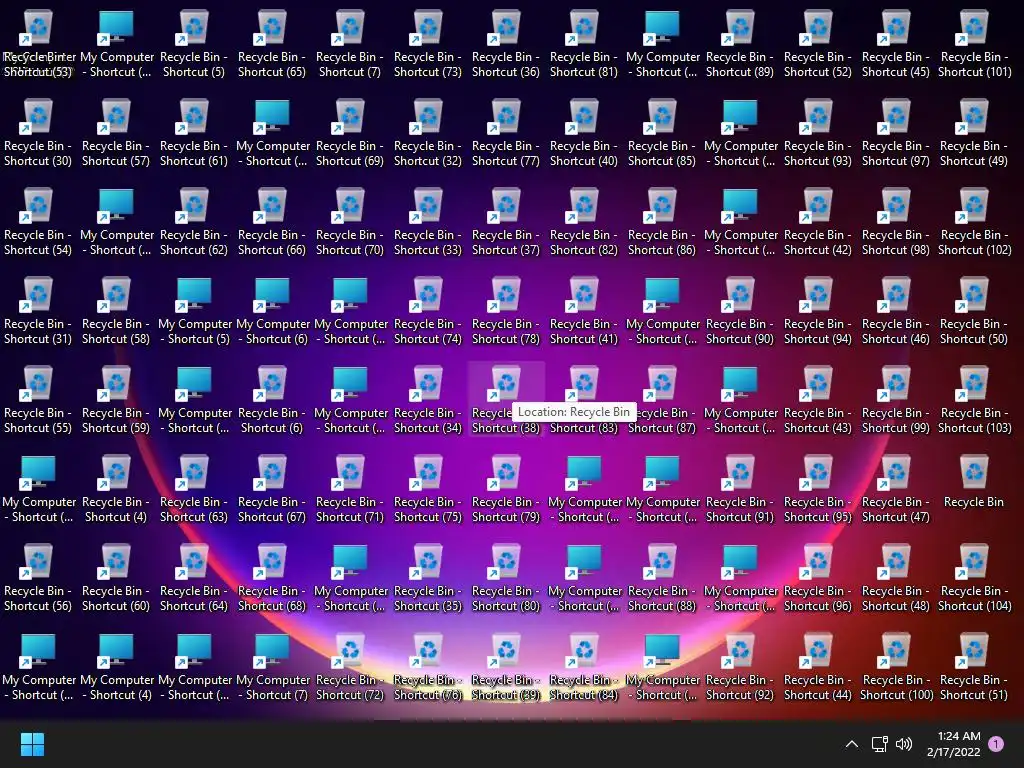
Task: Select Recycle Bin - Shortcut (77)
Action: 505,133
